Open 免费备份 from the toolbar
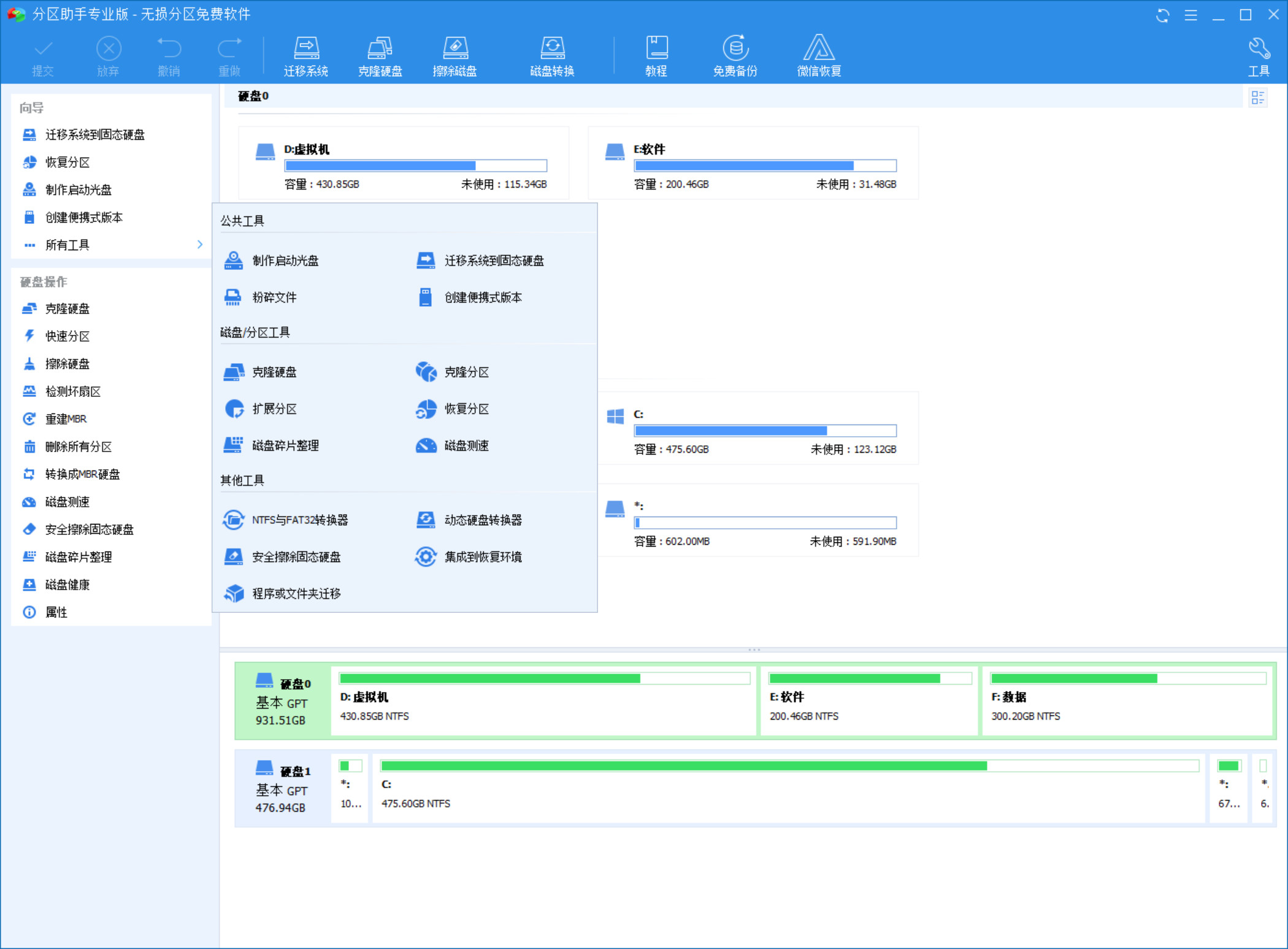This screenshot has height=949, width=1288. point(735,55)
